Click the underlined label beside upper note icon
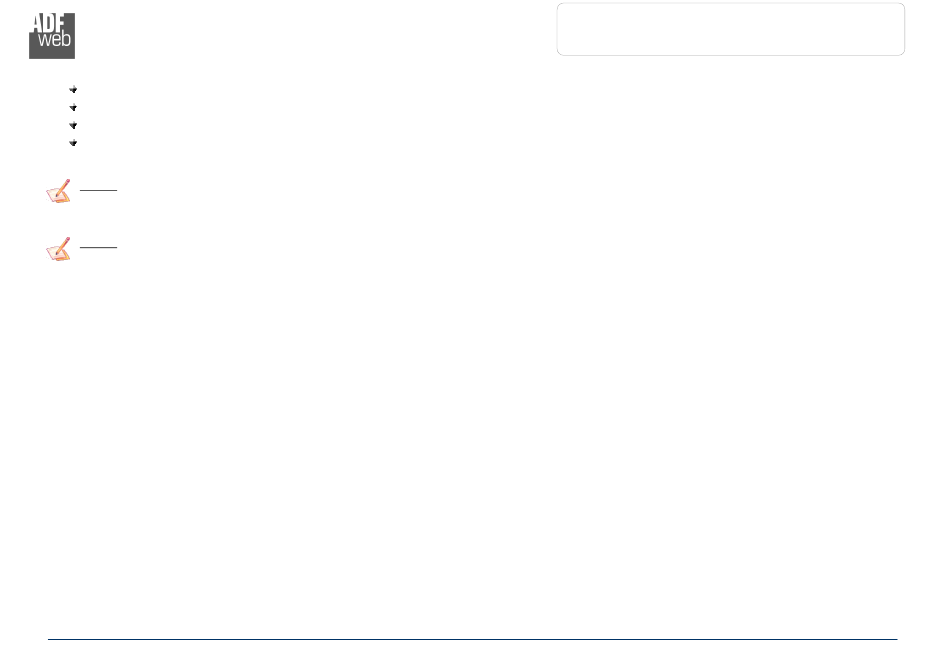Image resolution: width=950 pixels, height=659 pixels. coord(98,190)
